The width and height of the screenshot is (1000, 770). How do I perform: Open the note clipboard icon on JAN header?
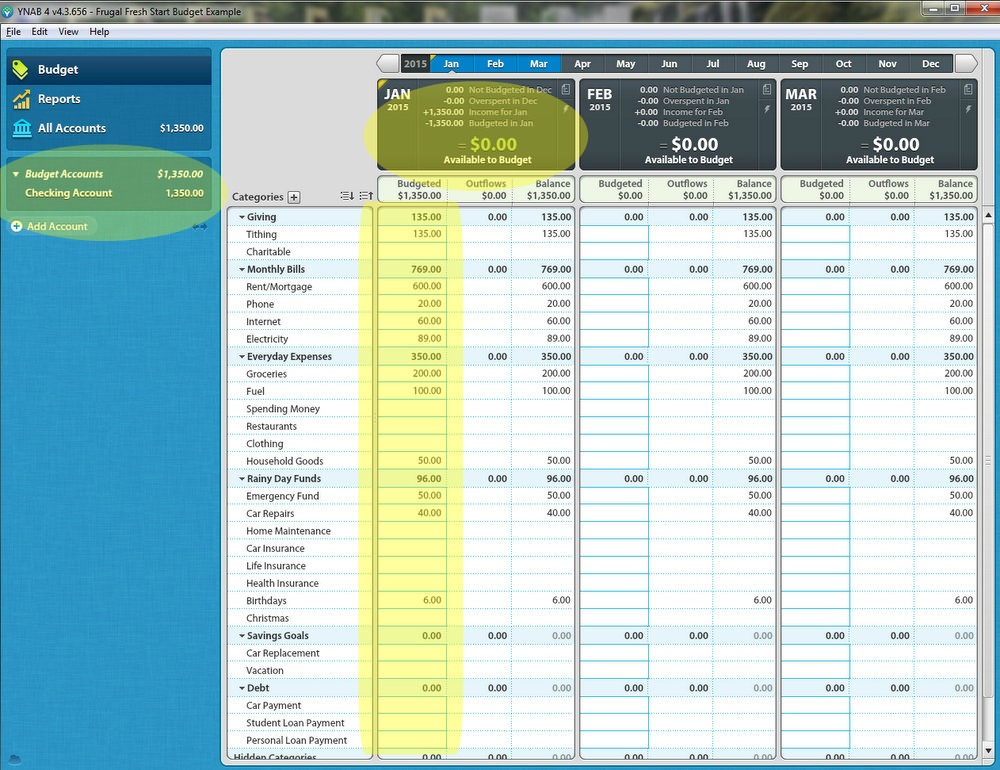click(565, 89)
